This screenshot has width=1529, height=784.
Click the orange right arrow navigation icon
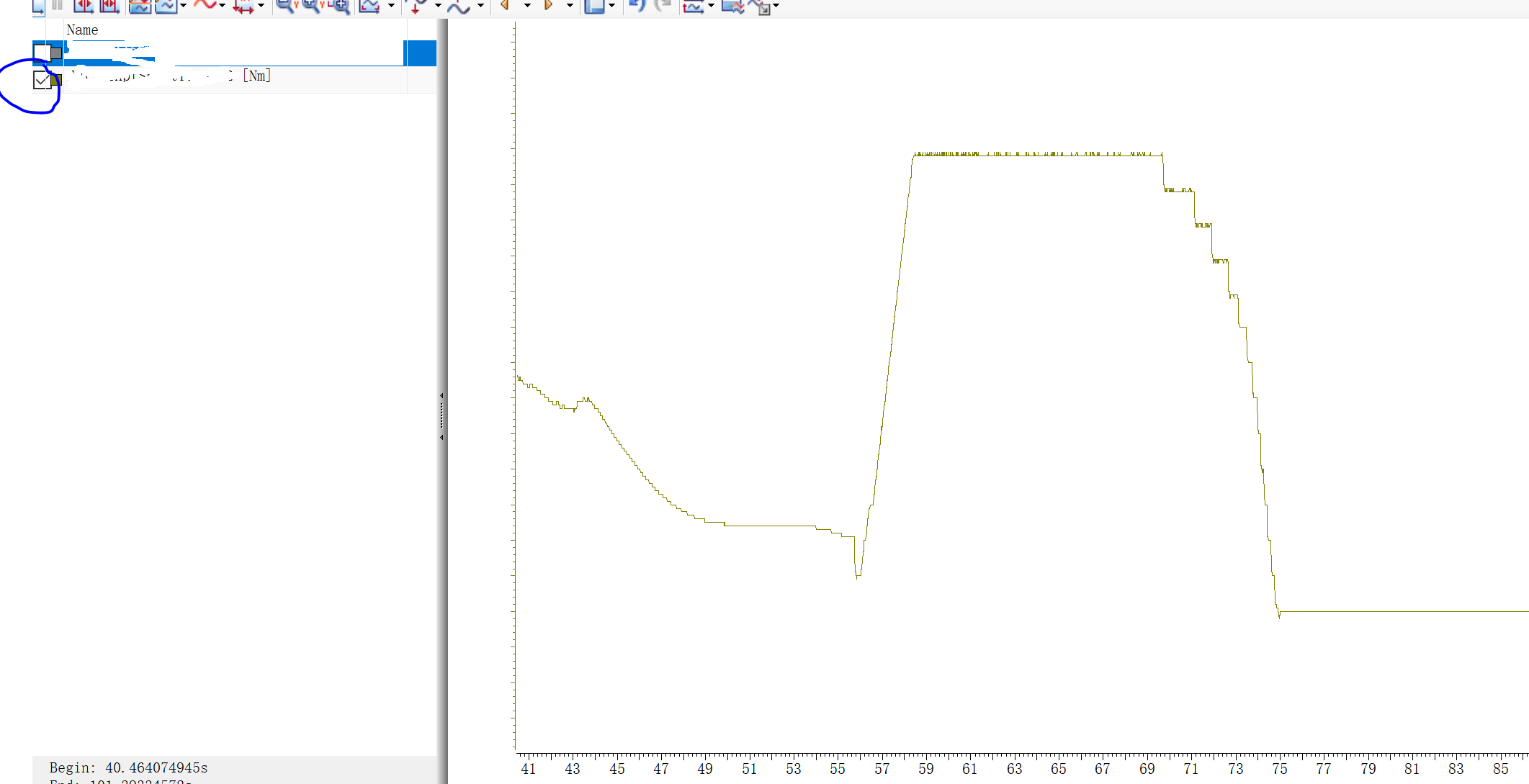[548, 5]
